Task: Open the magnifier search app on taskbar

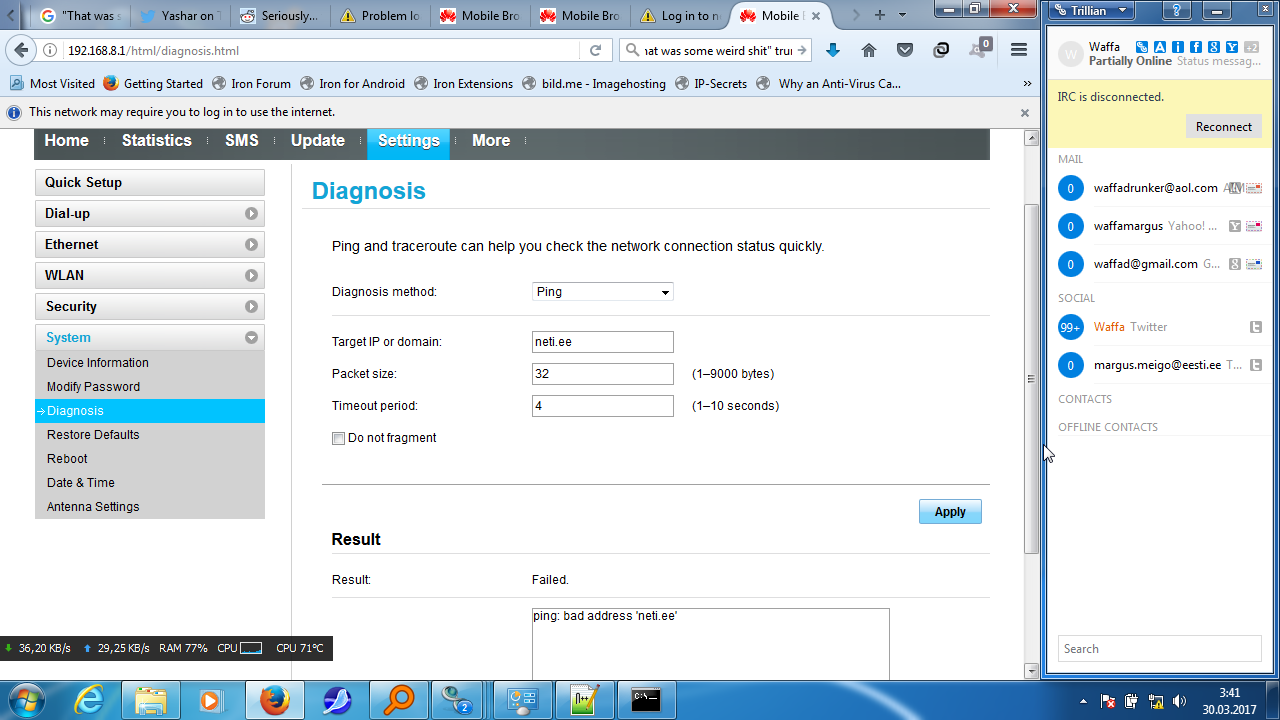Action: coord(399,700)
